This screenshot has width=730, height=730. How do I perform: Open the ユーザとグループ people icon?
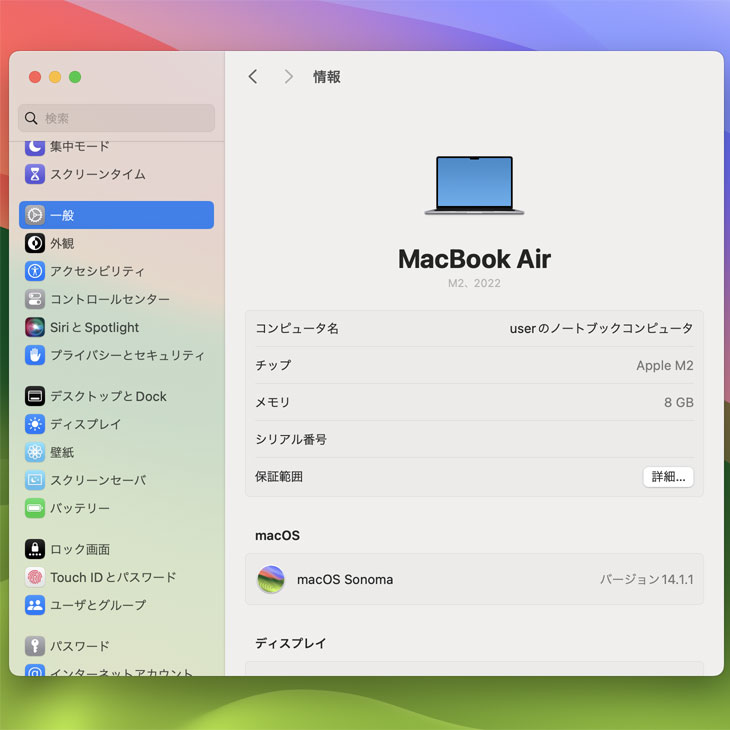(35, 605)
